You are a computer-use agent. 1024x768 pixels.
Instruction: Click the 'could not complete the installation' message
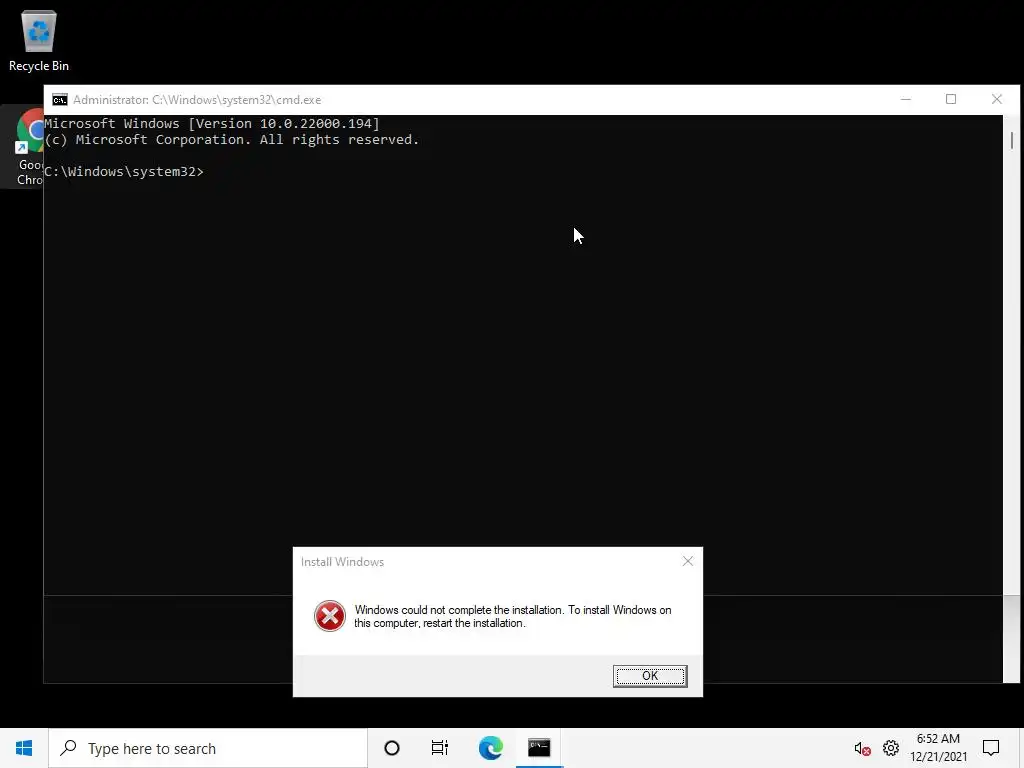click(513, 616)
